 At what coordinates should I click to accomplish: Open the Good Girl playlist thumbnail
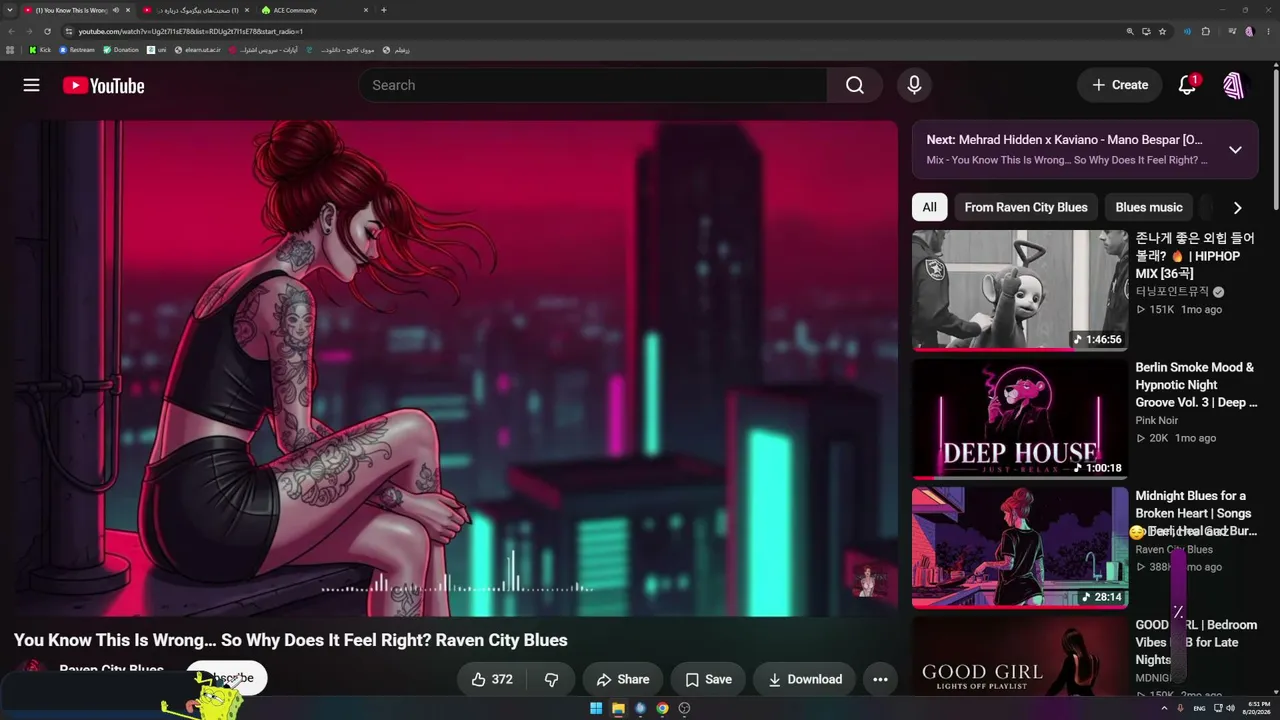tap(1020, 657)
